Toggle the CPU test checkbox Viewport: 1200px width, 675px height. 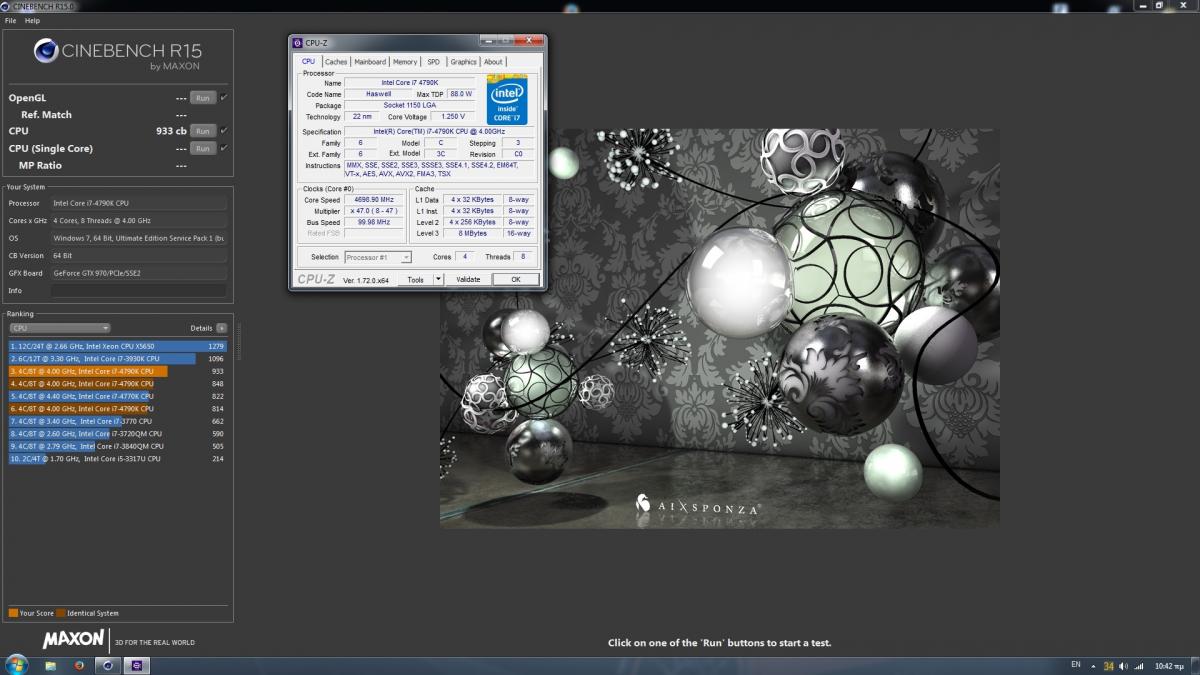pyautogui.click(x=224, y=131)
